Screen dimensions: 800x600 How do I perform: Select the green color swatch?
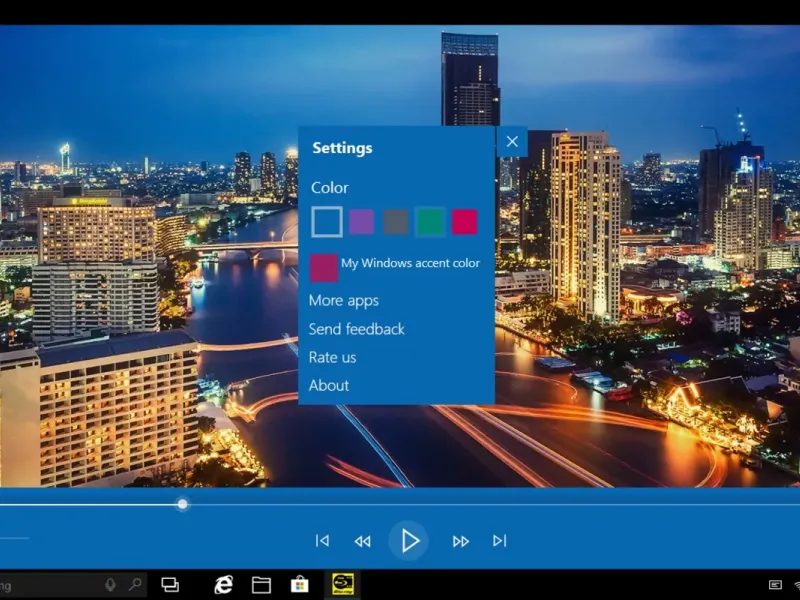click(430, 222)
